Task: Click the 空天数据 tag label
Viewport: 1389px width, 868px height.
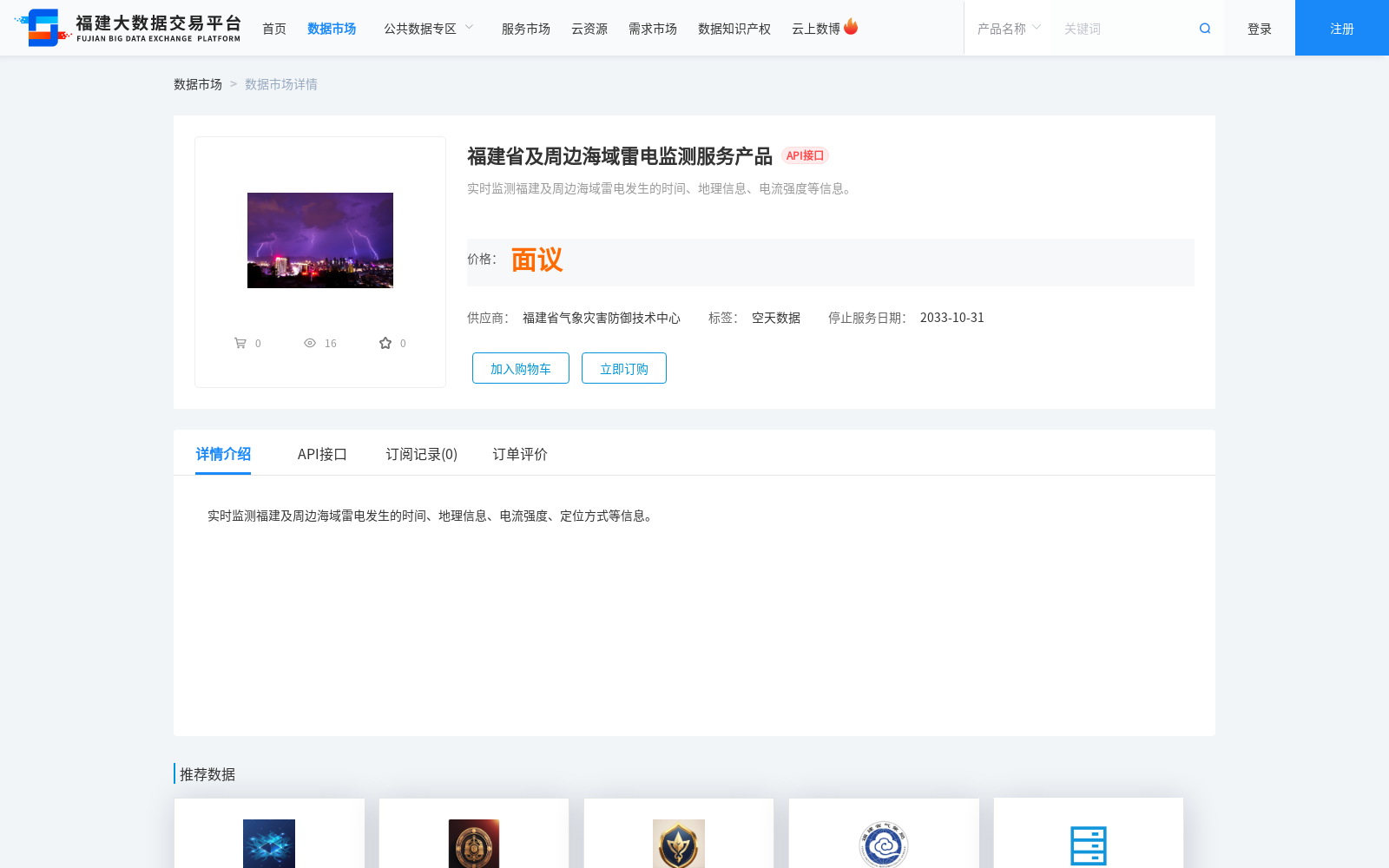Action: (x=776, y=318)
